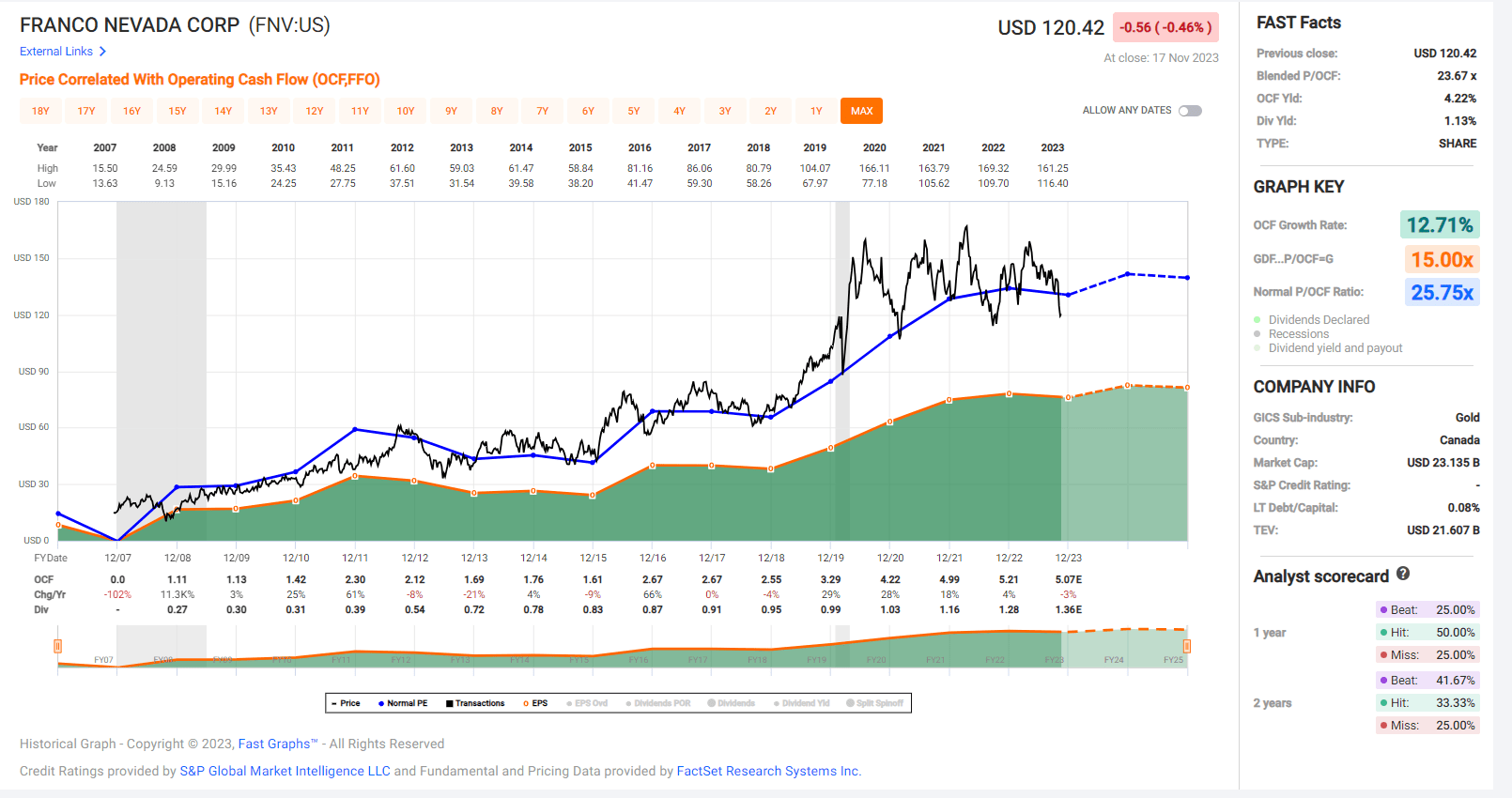Select the 7Y time range tab

click(543, 111)
